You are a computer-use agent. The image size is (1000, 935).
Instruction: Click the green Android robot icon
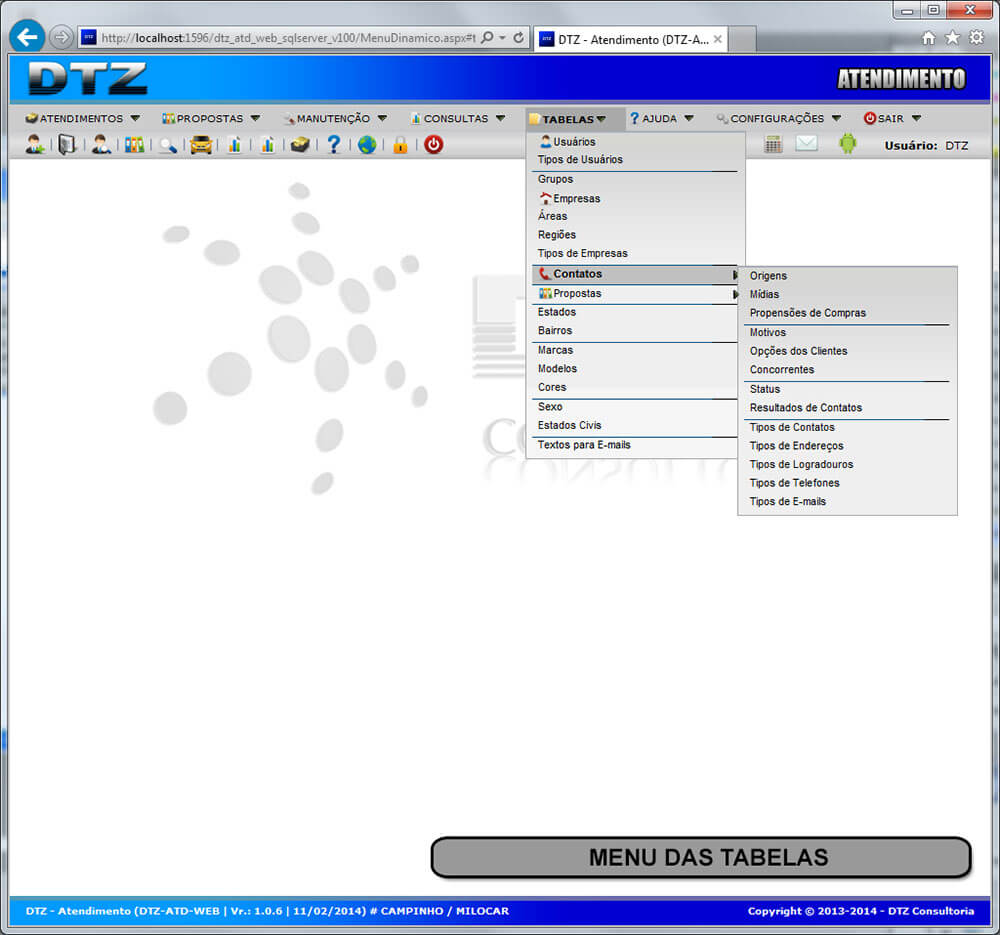pos(848,144)
